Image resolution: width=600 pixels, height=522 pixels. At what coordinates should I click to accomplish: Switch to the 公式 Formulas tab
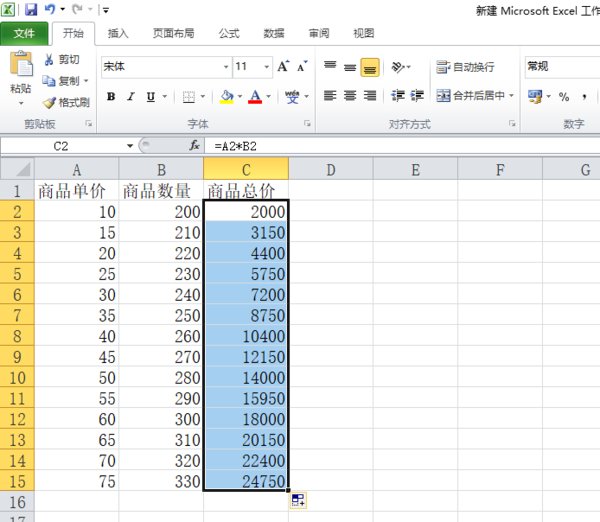click(x=229, y=33)
